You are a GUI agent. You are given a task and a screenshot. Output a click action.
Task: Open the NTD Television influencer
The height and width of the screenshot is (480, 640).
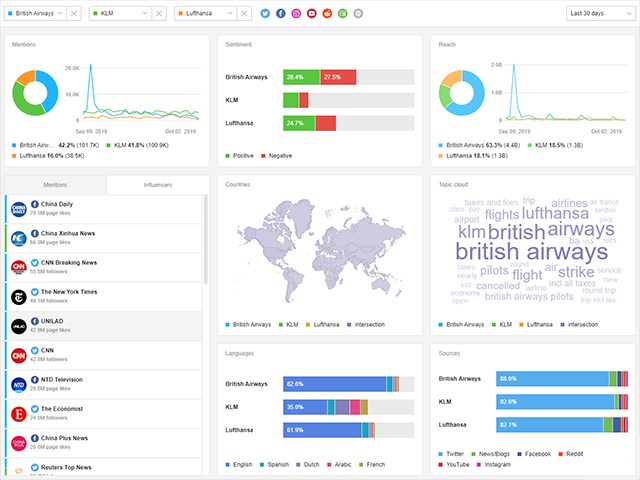(104, 384)
